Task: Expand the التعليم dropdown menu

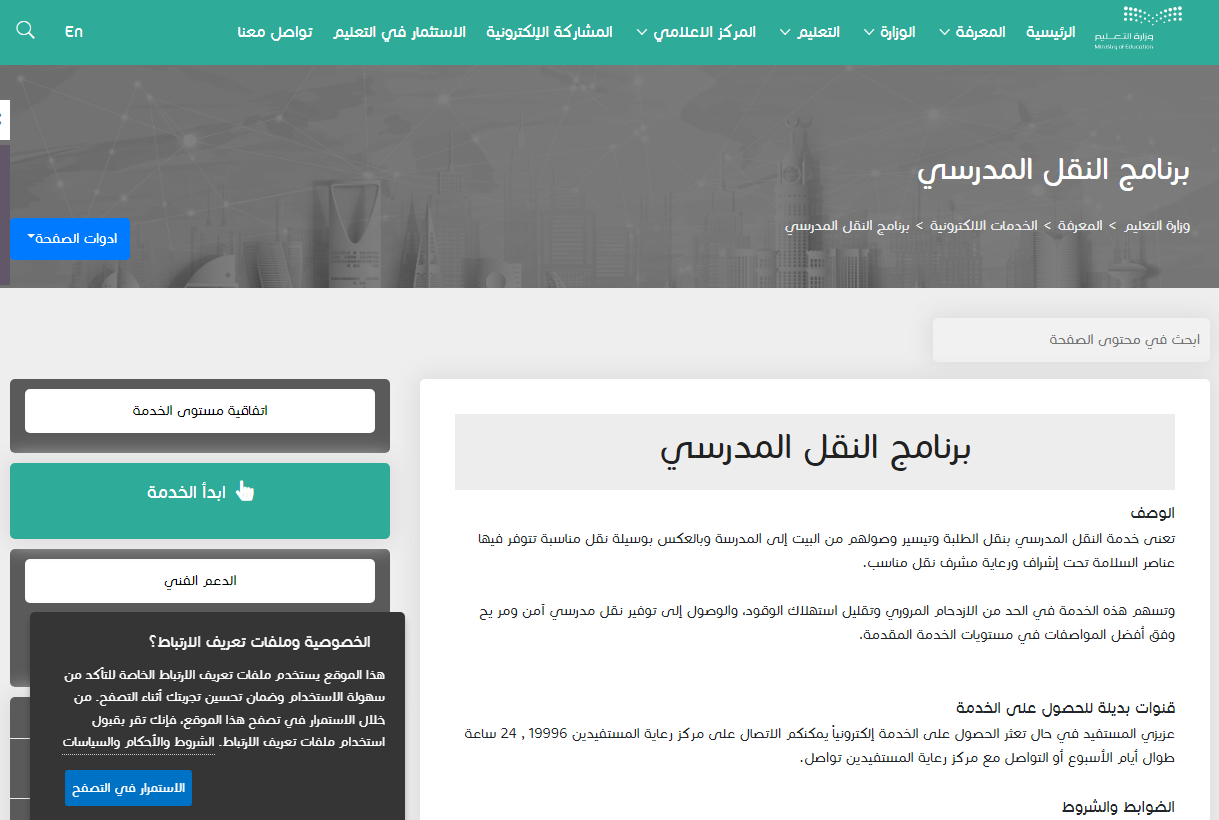Action: pyautogui.click(x=810, y=32)
